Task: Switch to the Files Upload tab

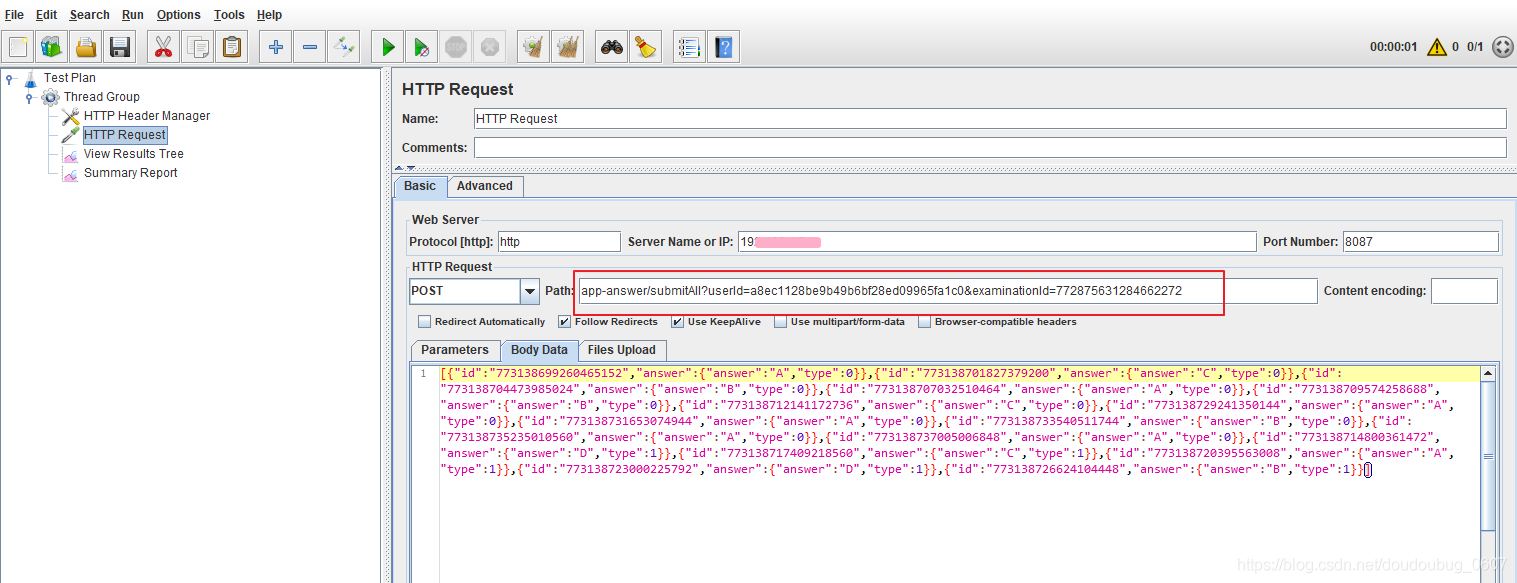Action: (x=622, y=350)
